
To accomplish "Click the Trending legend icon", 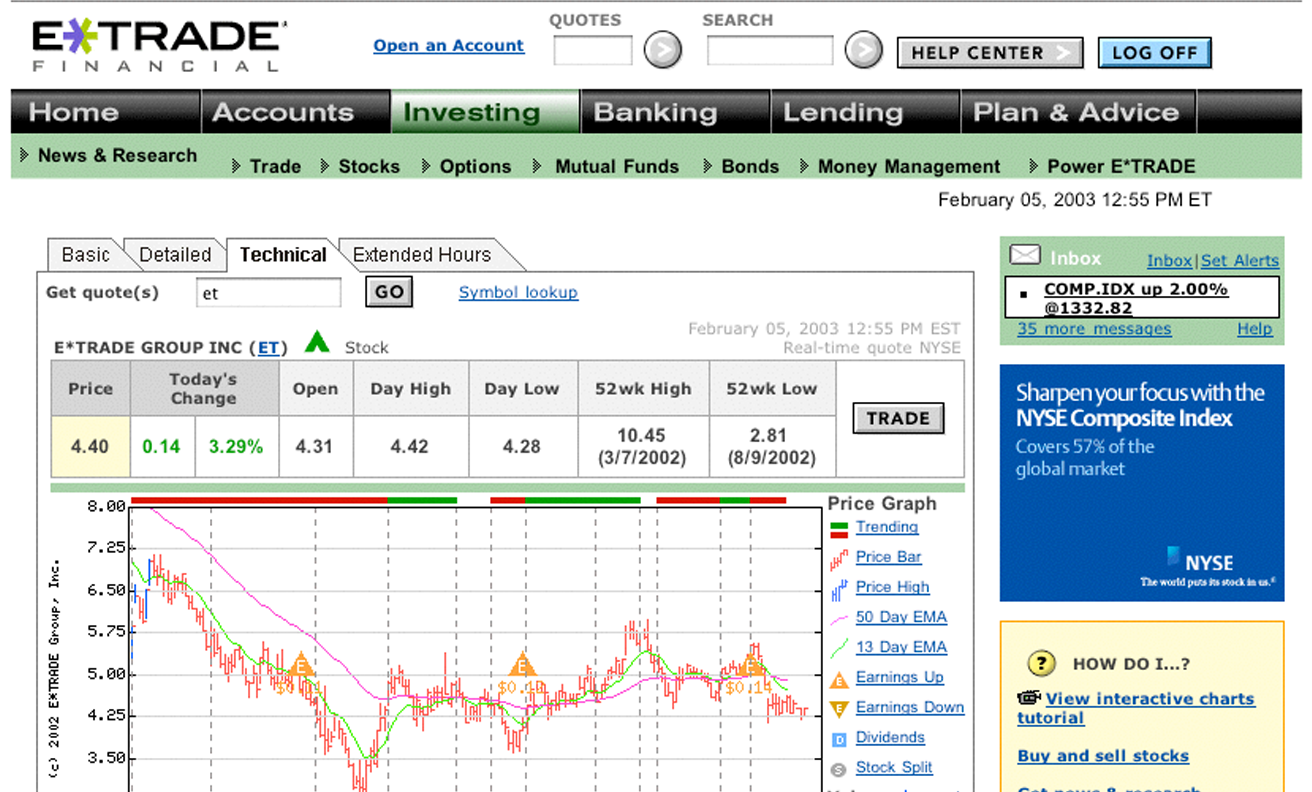I will point(839,529).
